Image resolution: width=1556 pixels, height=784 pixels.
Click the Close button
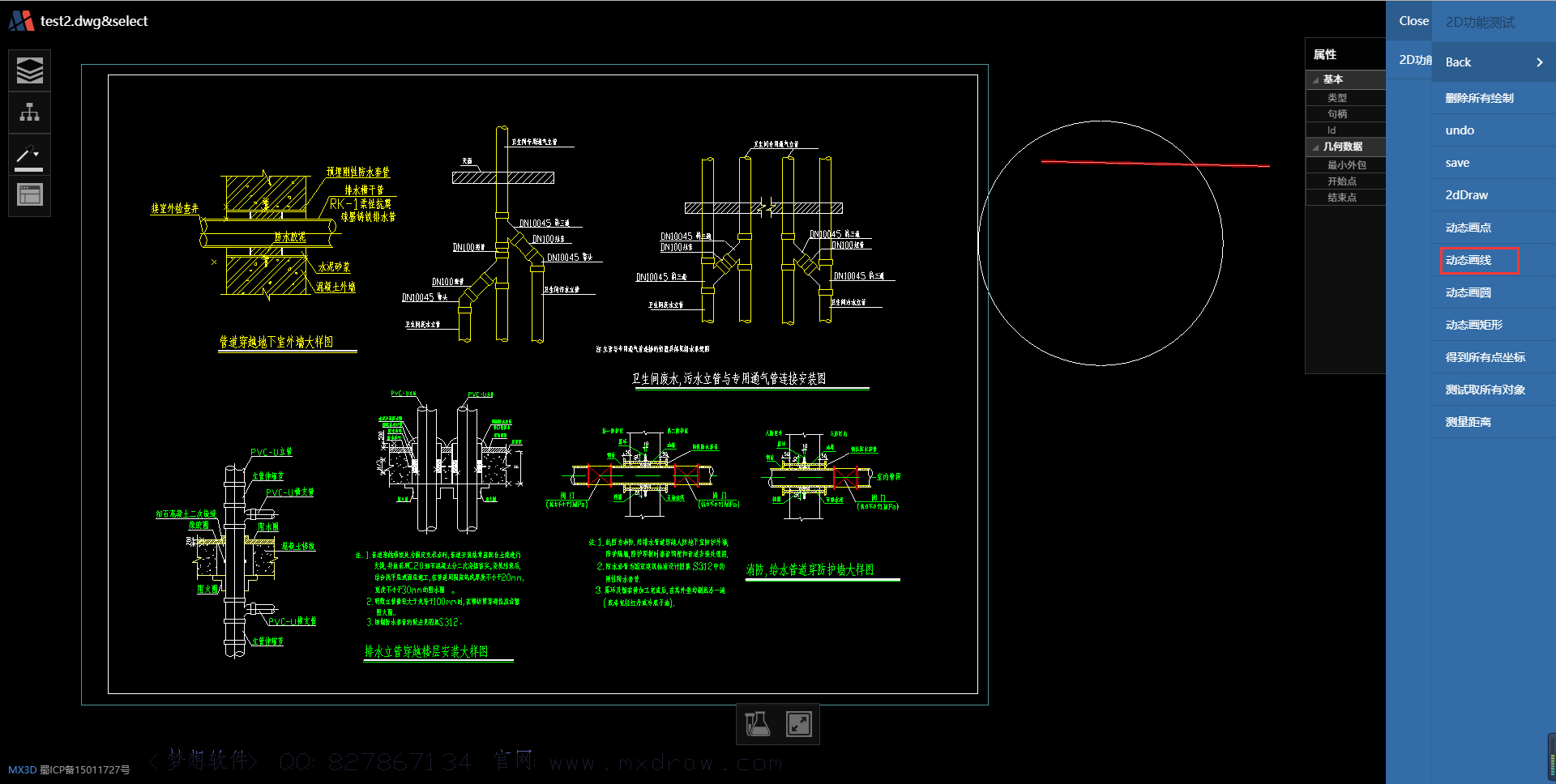tap(1413, 21)
